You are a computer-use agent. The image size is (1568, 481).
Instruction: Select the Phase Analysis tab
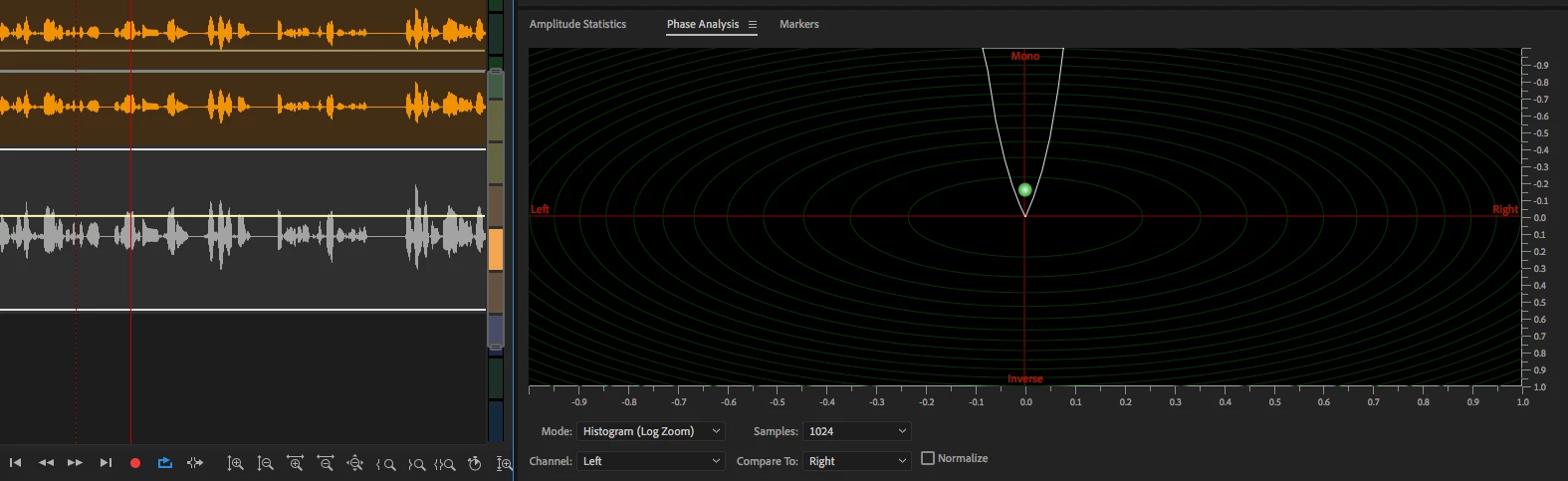click(x=703, y=24)
